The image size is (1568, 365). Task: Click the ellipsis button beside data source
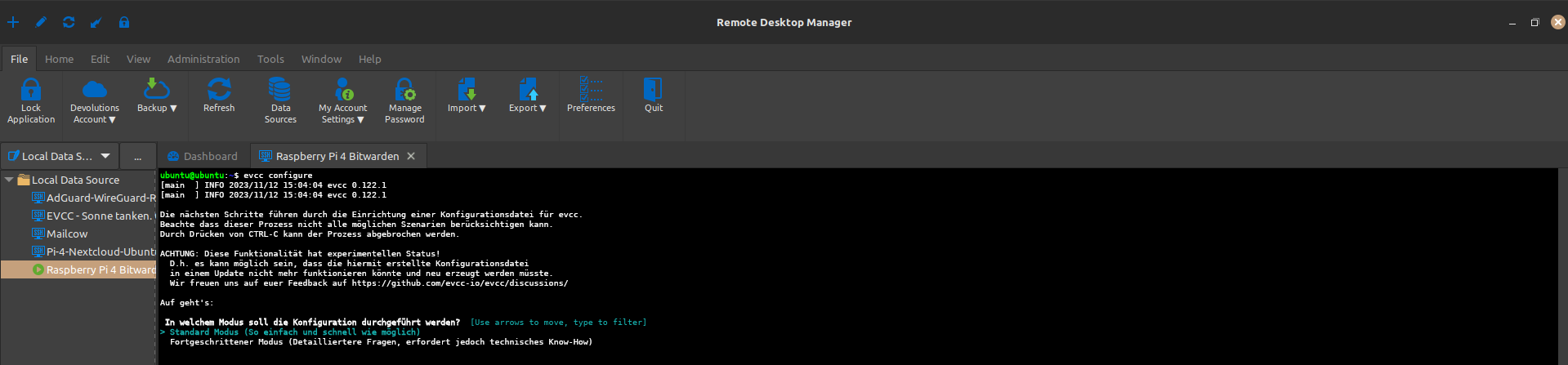[x=137, y=156]
